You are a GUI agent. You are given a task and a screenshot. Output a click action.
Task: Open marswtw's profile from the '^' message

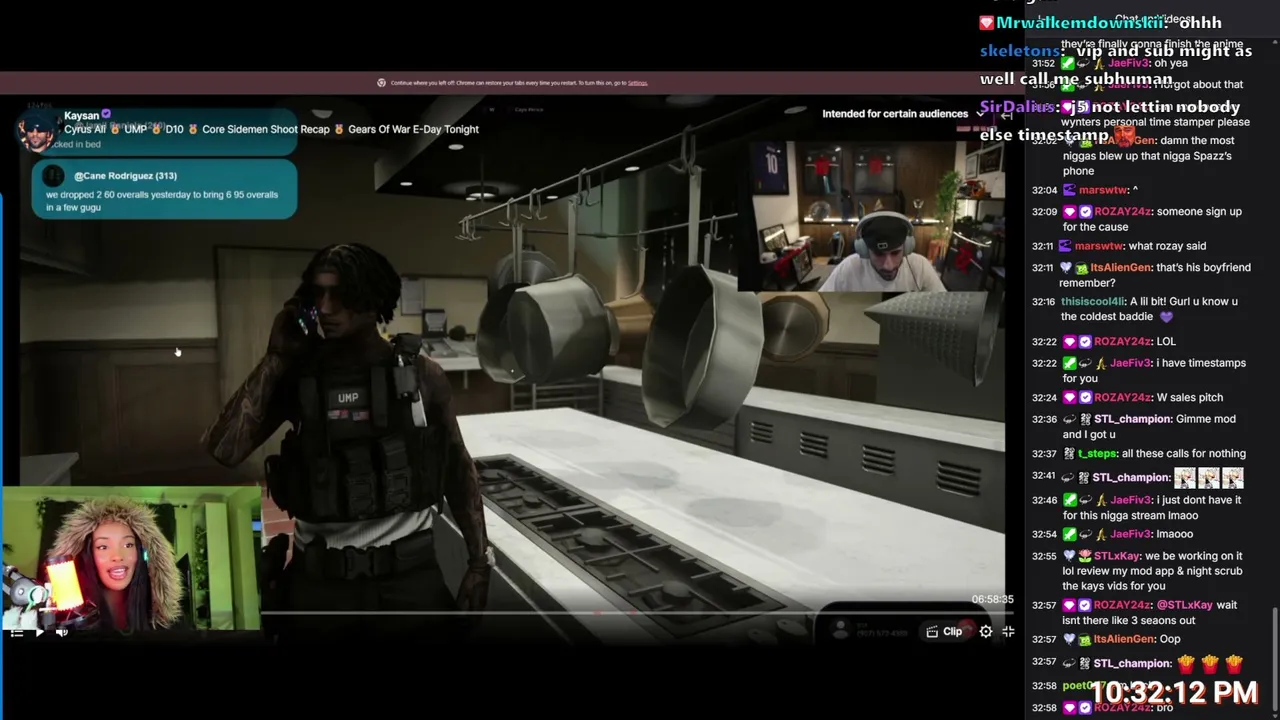click(x=1101, y=190)
